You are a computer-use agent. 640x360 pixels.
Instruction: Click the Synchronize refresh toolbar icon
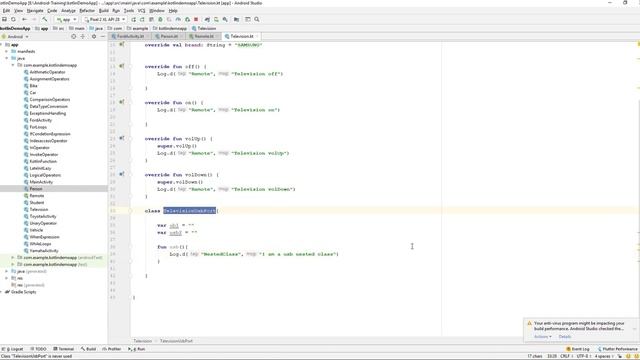click(13, 19)
